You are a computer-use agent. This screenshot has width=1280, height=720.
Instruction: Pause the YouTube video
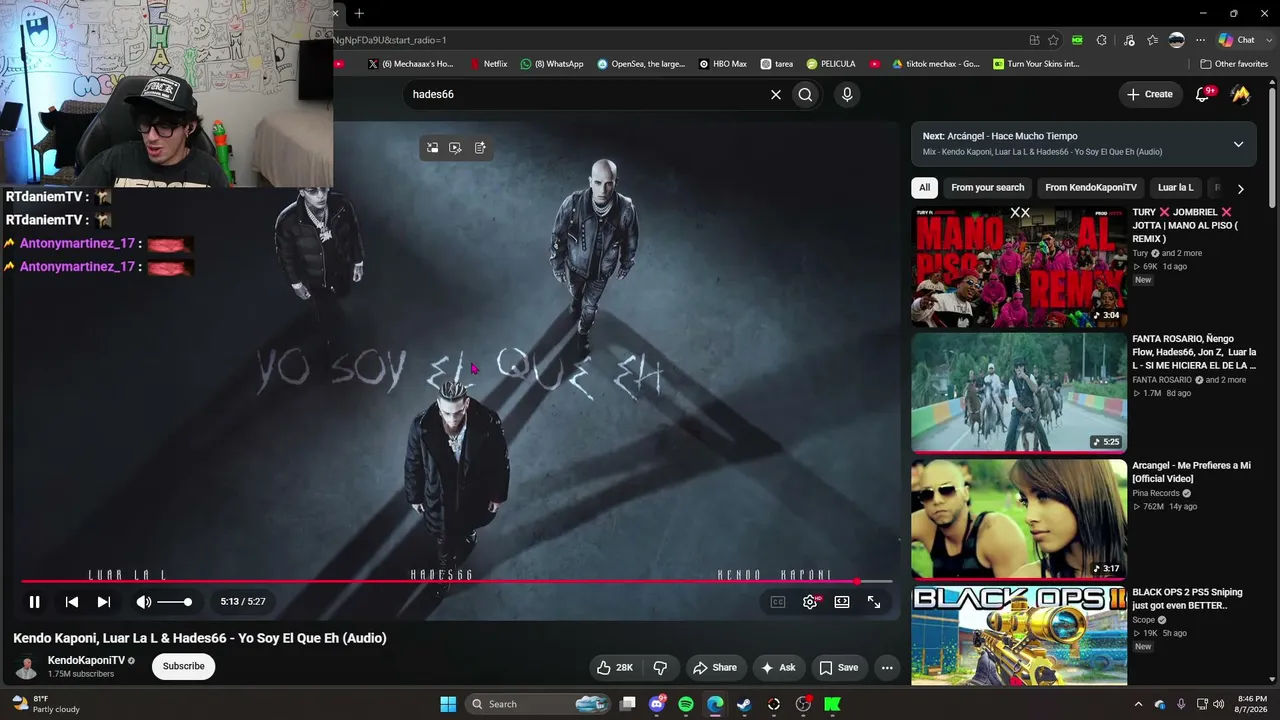pyautogui.click(x=34, y=602)
